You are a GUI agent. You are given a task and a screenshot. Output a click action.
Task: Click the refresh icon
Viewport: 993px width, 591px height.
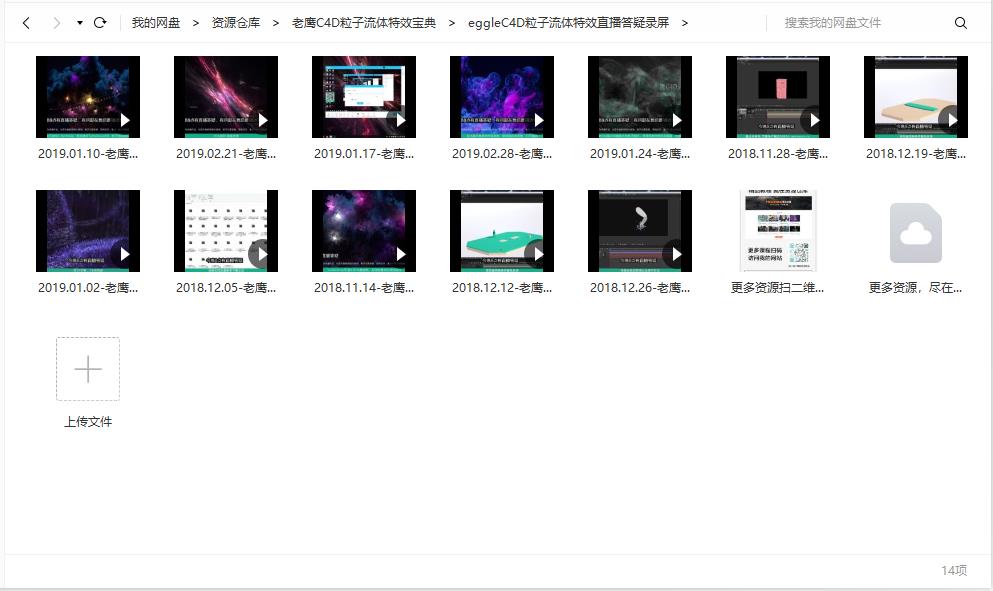100,23
